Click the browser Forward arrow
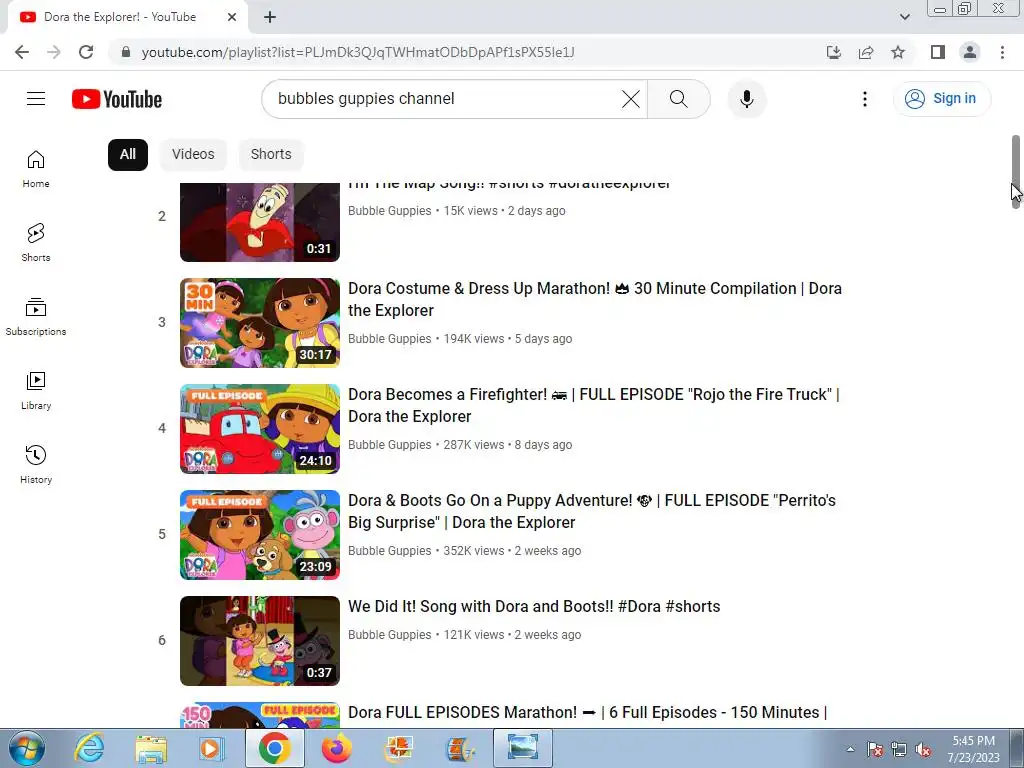This screenshot has height=768, width=1024. (54, 52)
